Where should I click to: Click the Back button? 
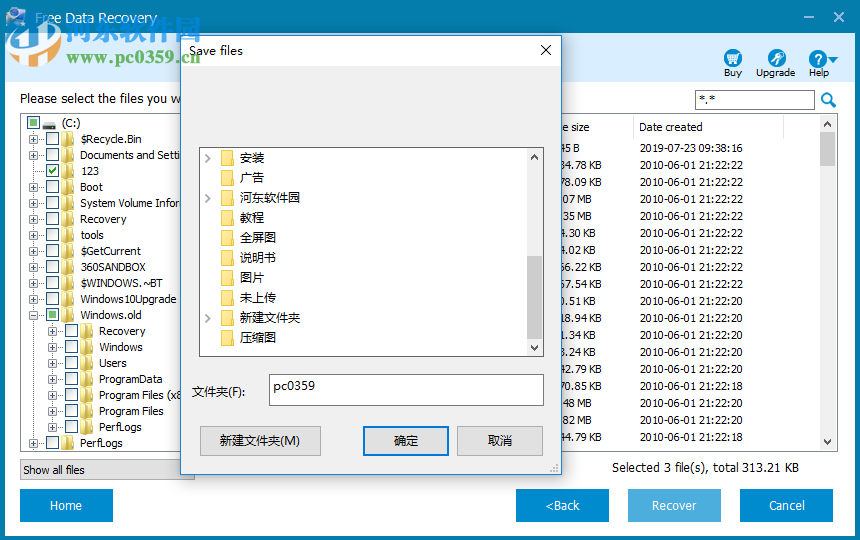tap(562, 505)
